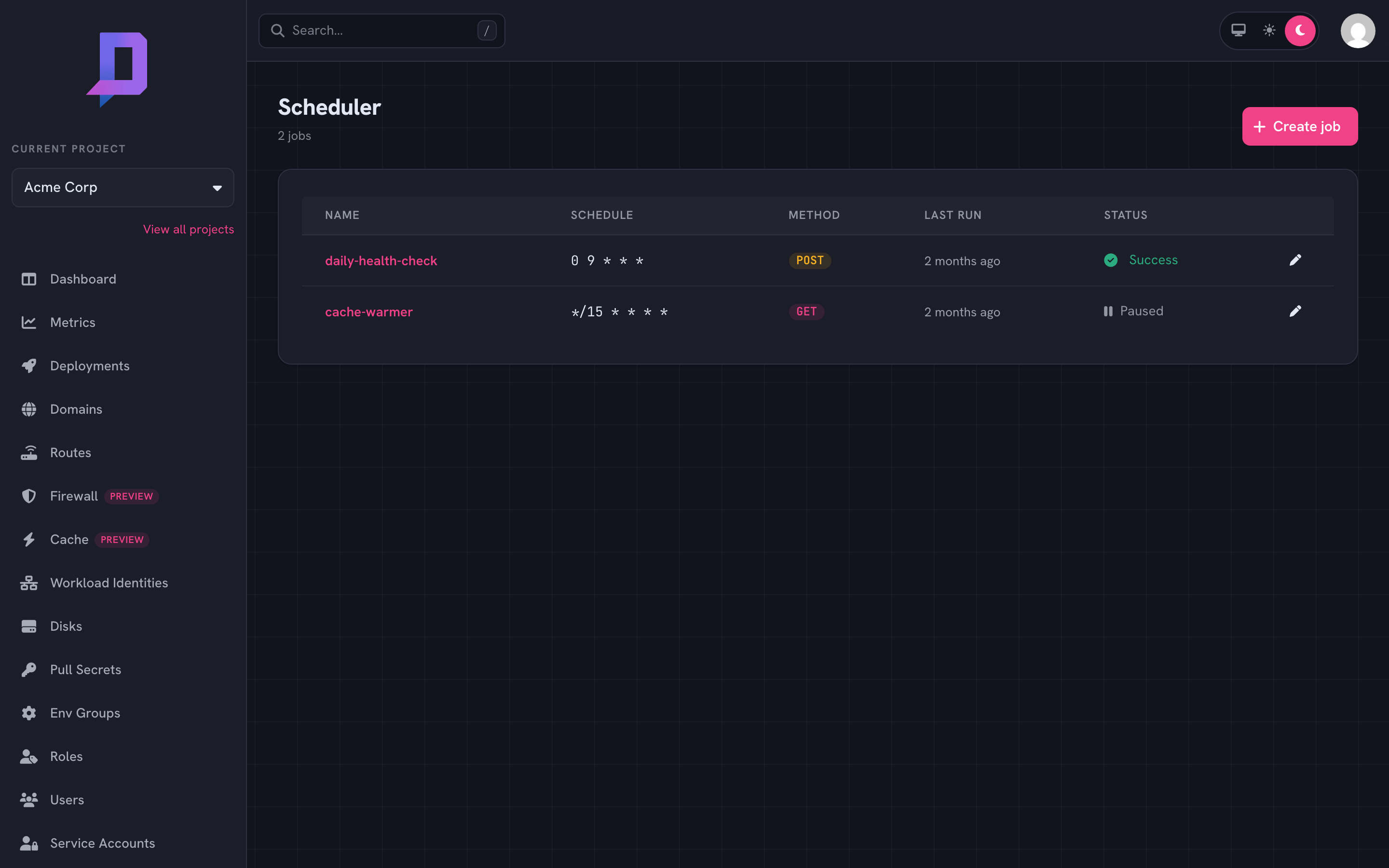
Task: Open Pull Secrets menu item
Action: pos(85,670)
